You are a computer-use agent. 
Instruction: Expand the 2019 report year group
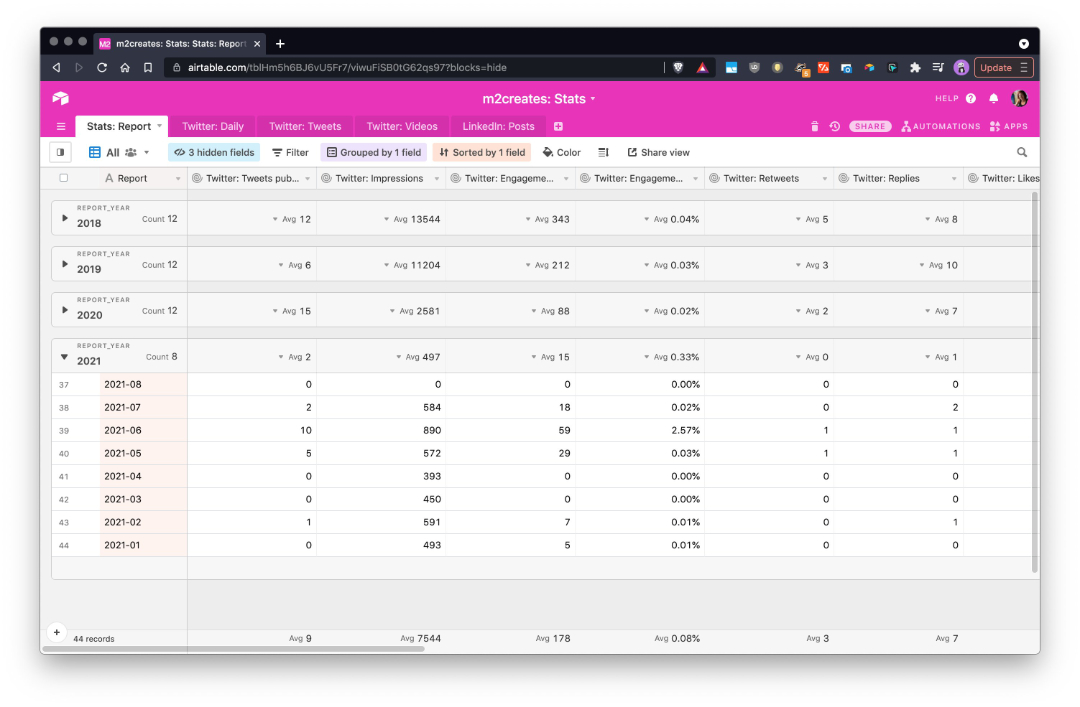(65, 265)
